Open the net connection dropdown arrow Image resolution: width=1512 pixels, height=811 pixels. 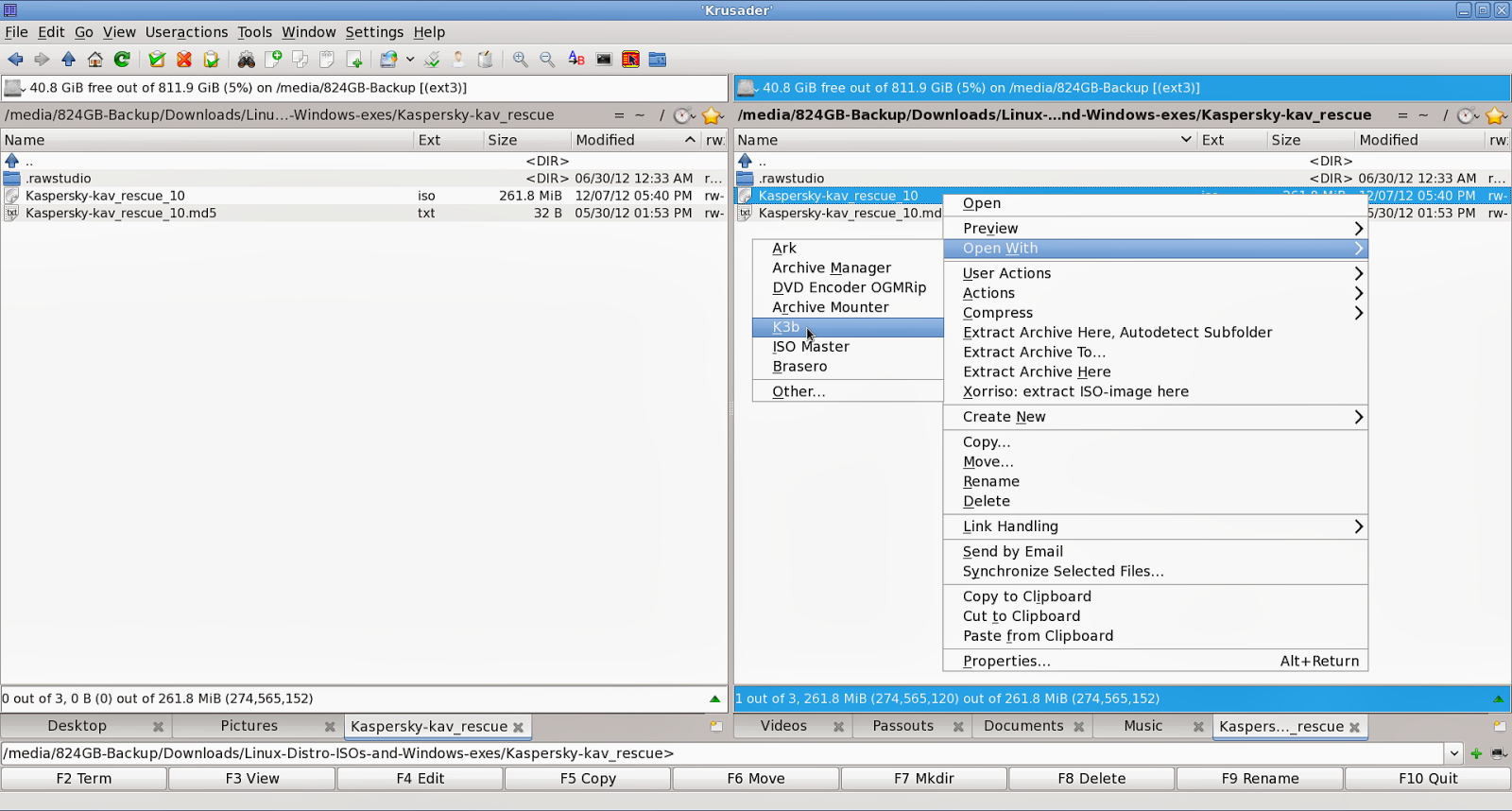410,60
